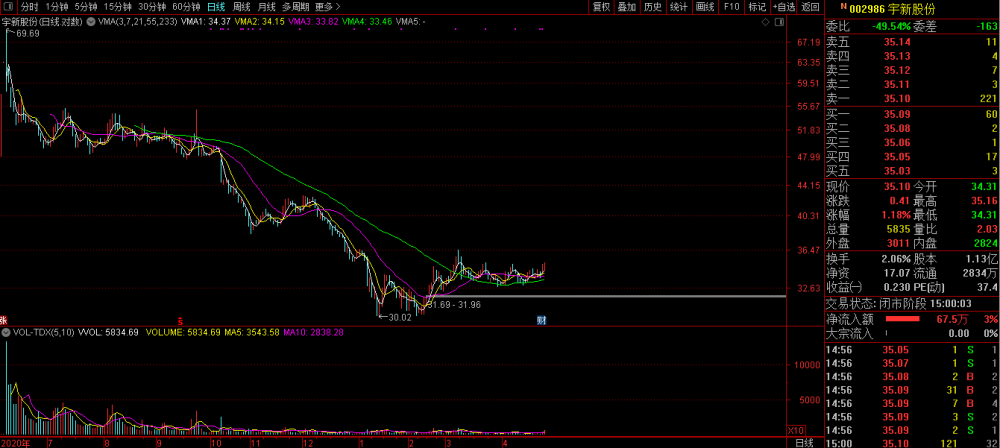The width and height of the screenshot is (1000, 448).
Task: Open the 复权 price adjustment button
Action: point(601,7)
